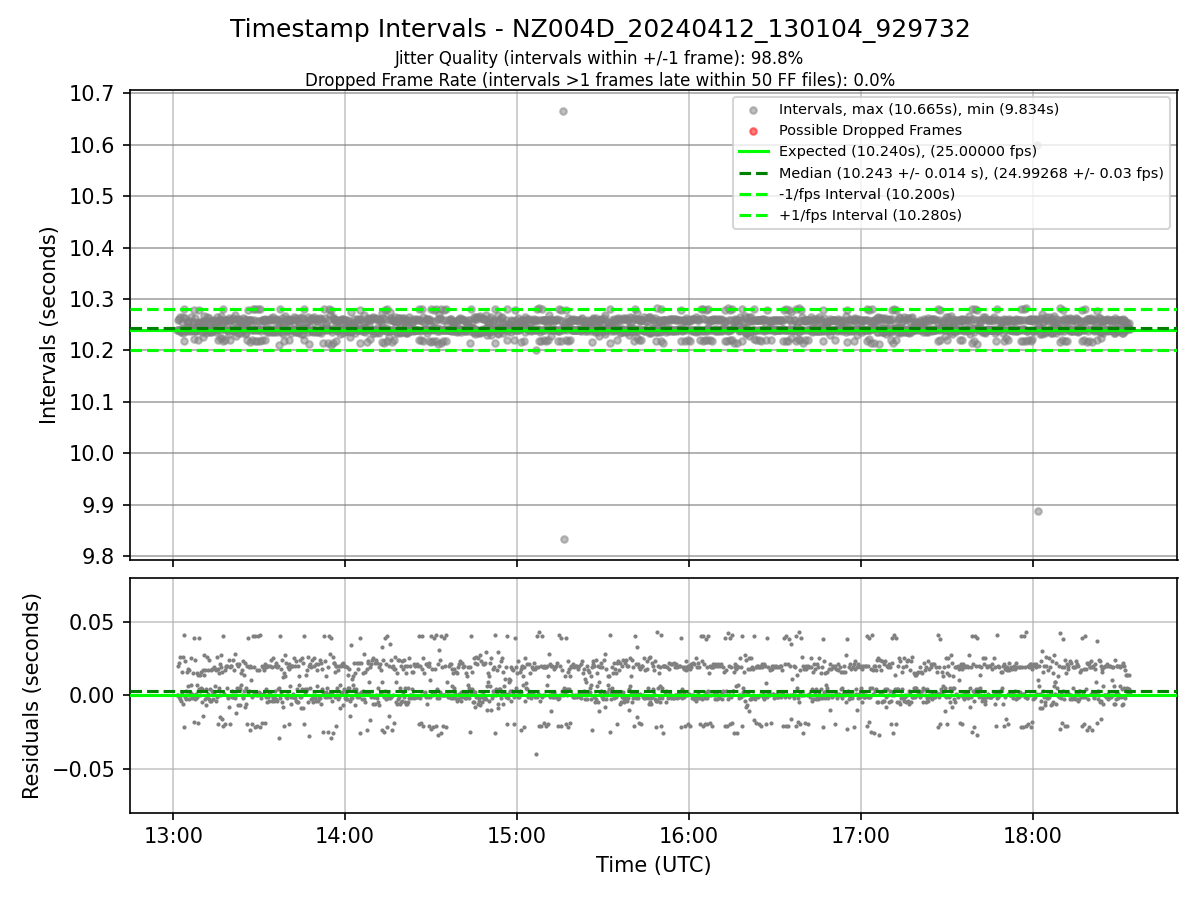Click the lowest residual point near 15:06
The height and width of the screenshot is (900, 1200).
536,754
